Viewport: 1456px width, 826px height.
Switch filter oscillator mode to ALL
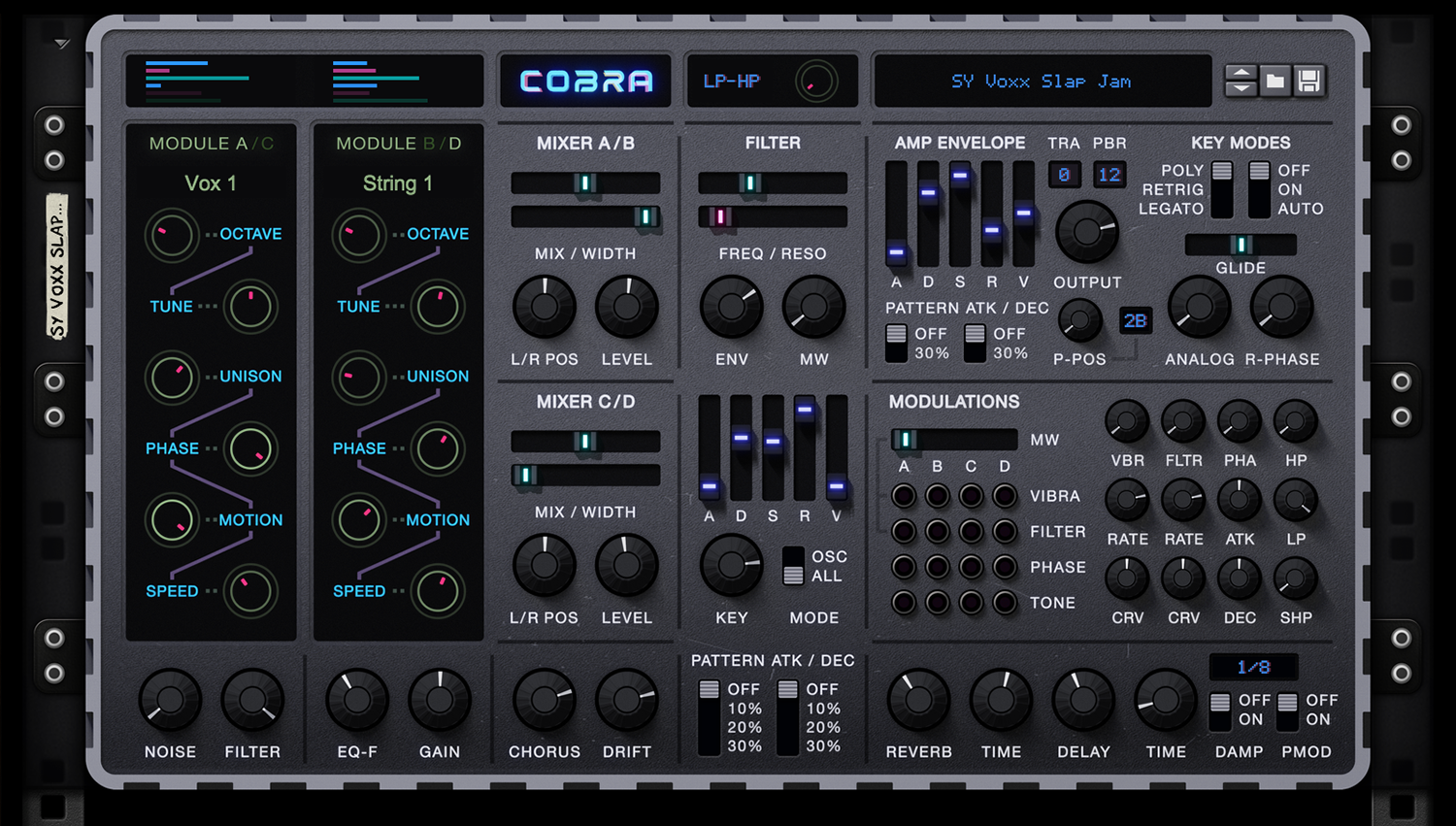tap(794, 576)
